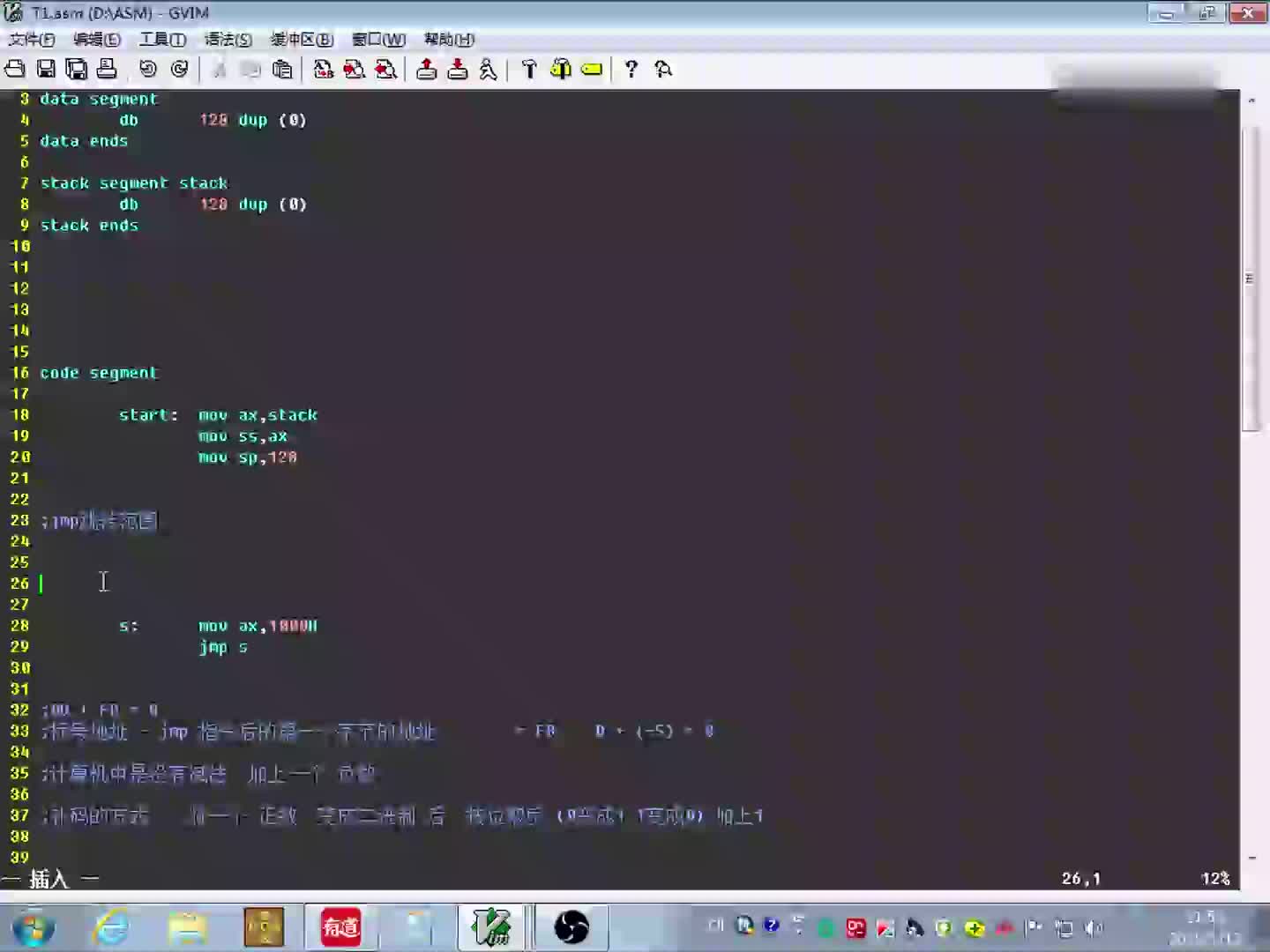The image size is (1270, 952).
Task: Open the 编辑(E) Edit menu
Action: (97, 39)
